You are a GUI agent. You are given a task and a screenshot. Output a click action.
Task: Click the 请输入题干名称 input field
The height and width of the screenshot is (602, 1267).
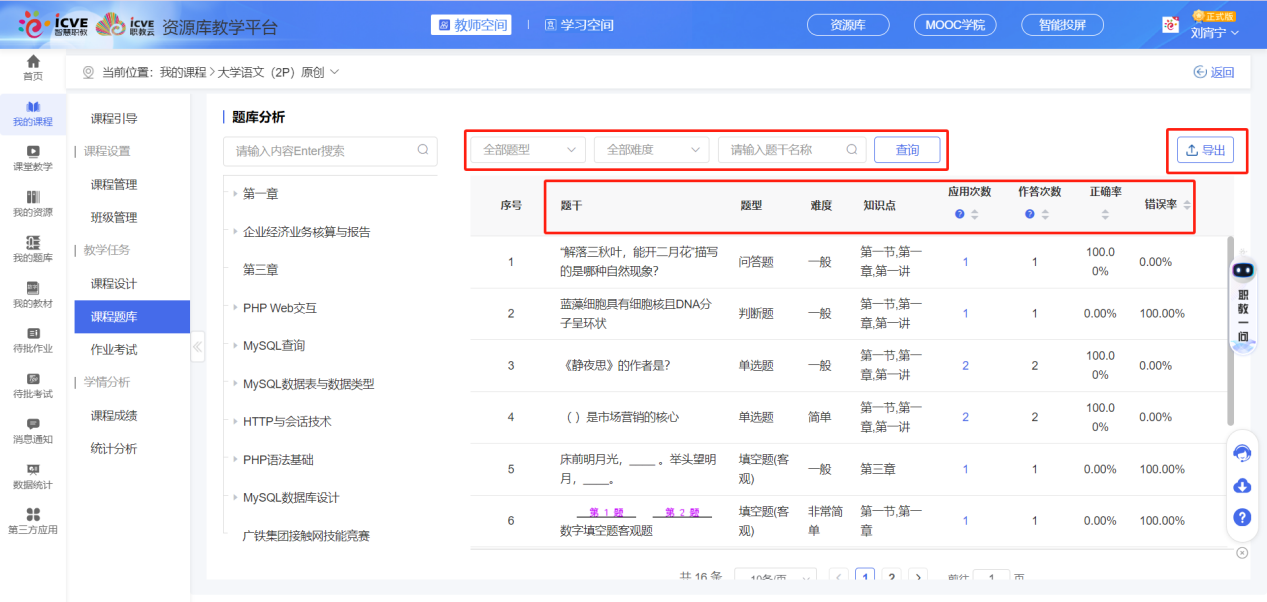point(785,150)
